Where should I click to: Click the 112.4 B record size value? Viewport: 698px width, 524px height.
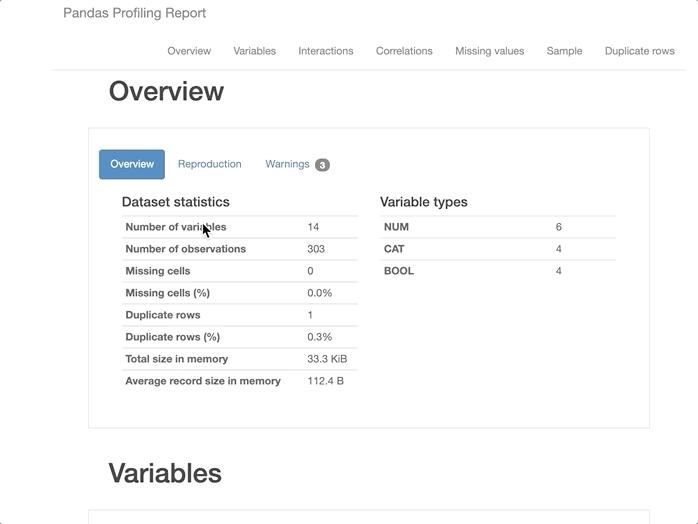point(325,381)
